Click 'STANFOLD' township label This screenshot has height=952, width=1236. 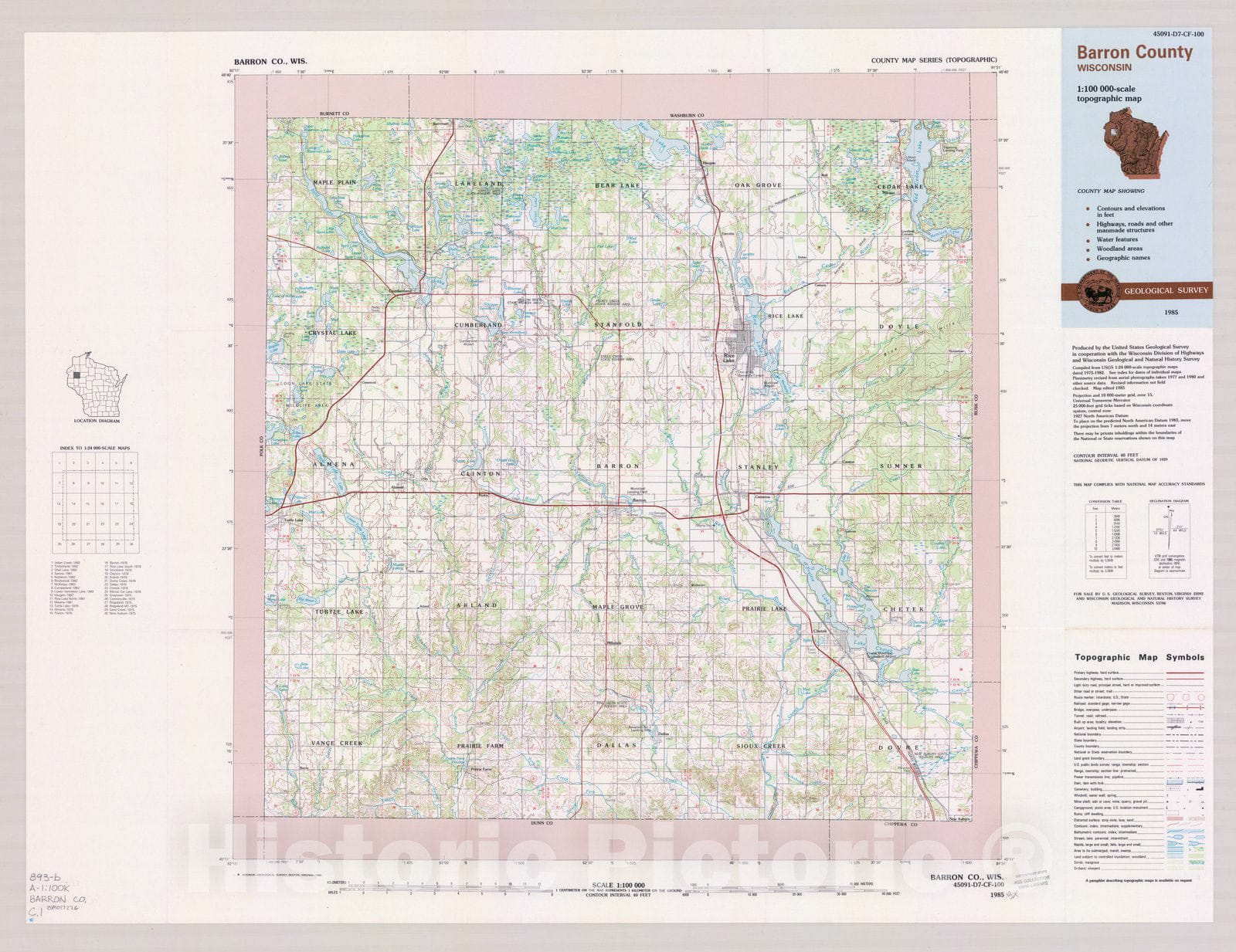coord(618,325)
